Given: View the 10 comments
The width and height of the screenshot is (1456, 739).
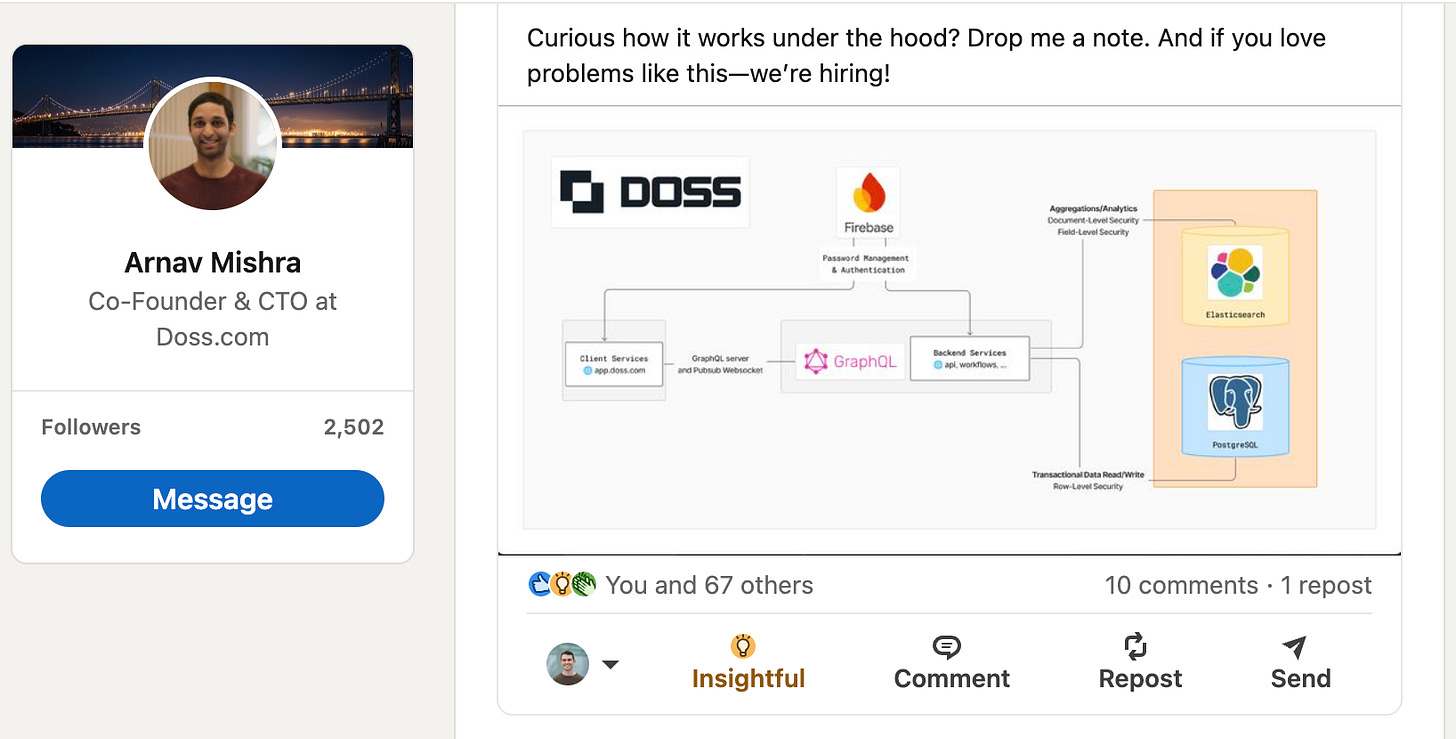Looking at the screenshot, I should tap(1181, 585).
